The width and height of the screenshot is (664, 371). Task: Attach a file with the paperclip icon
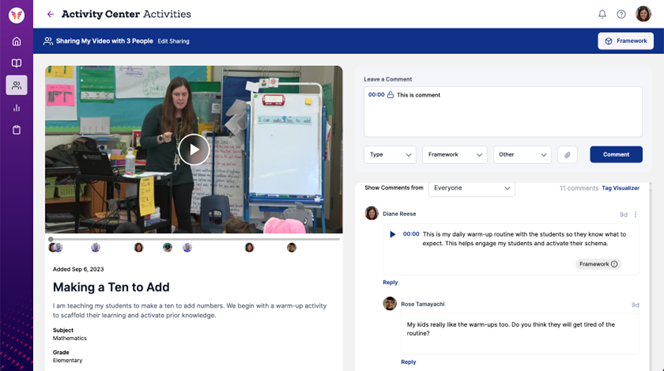(x=567, y=155)
